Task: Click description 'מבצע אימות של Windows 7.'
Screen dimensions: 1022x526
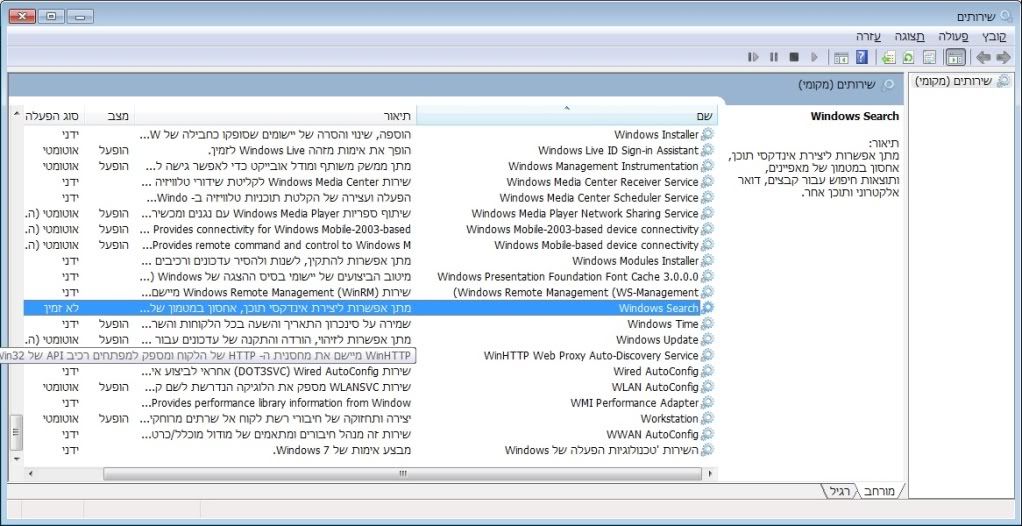Action: click(x=342, y=450)
